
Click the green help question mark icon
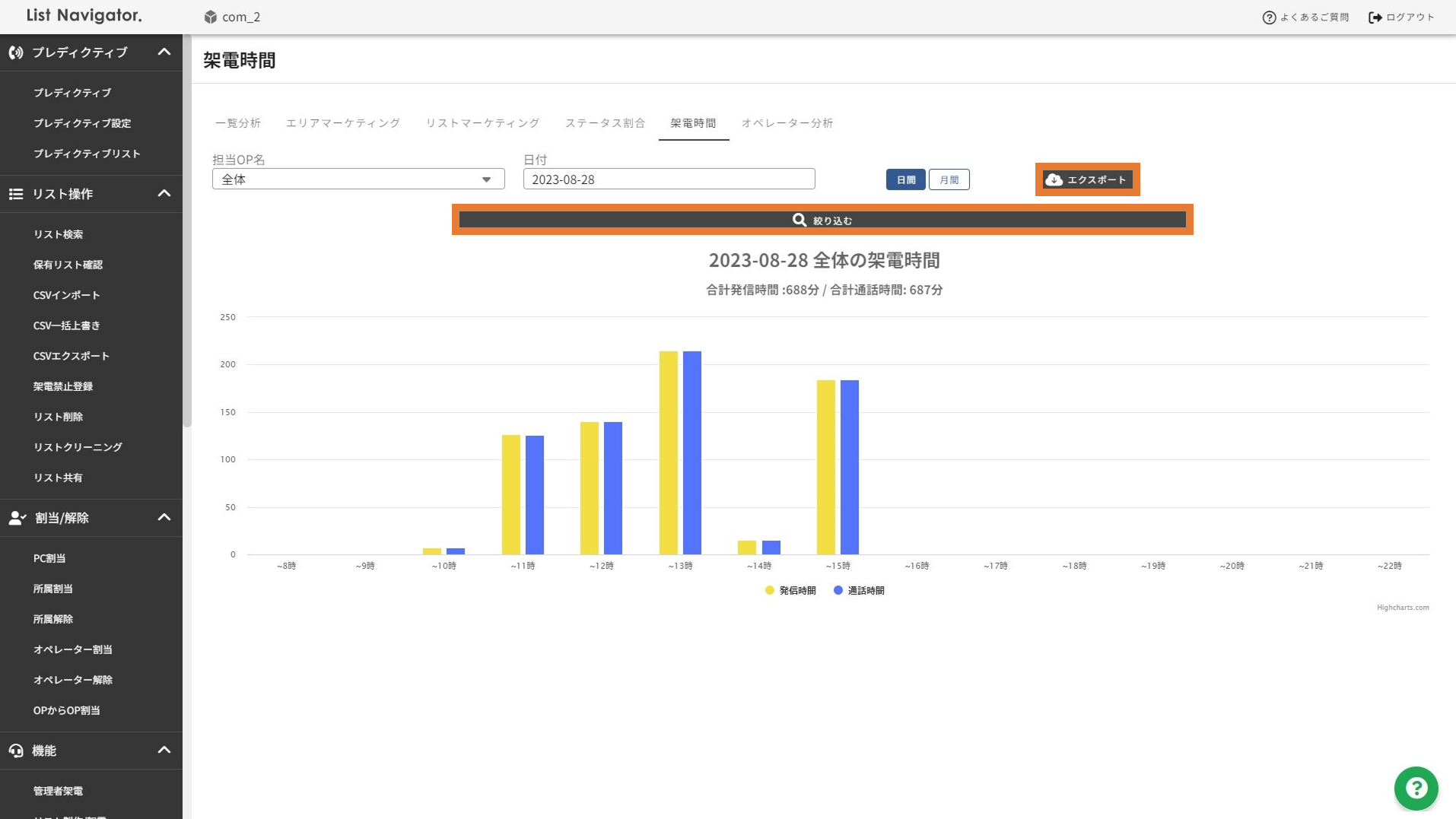tap(1416, 788)
